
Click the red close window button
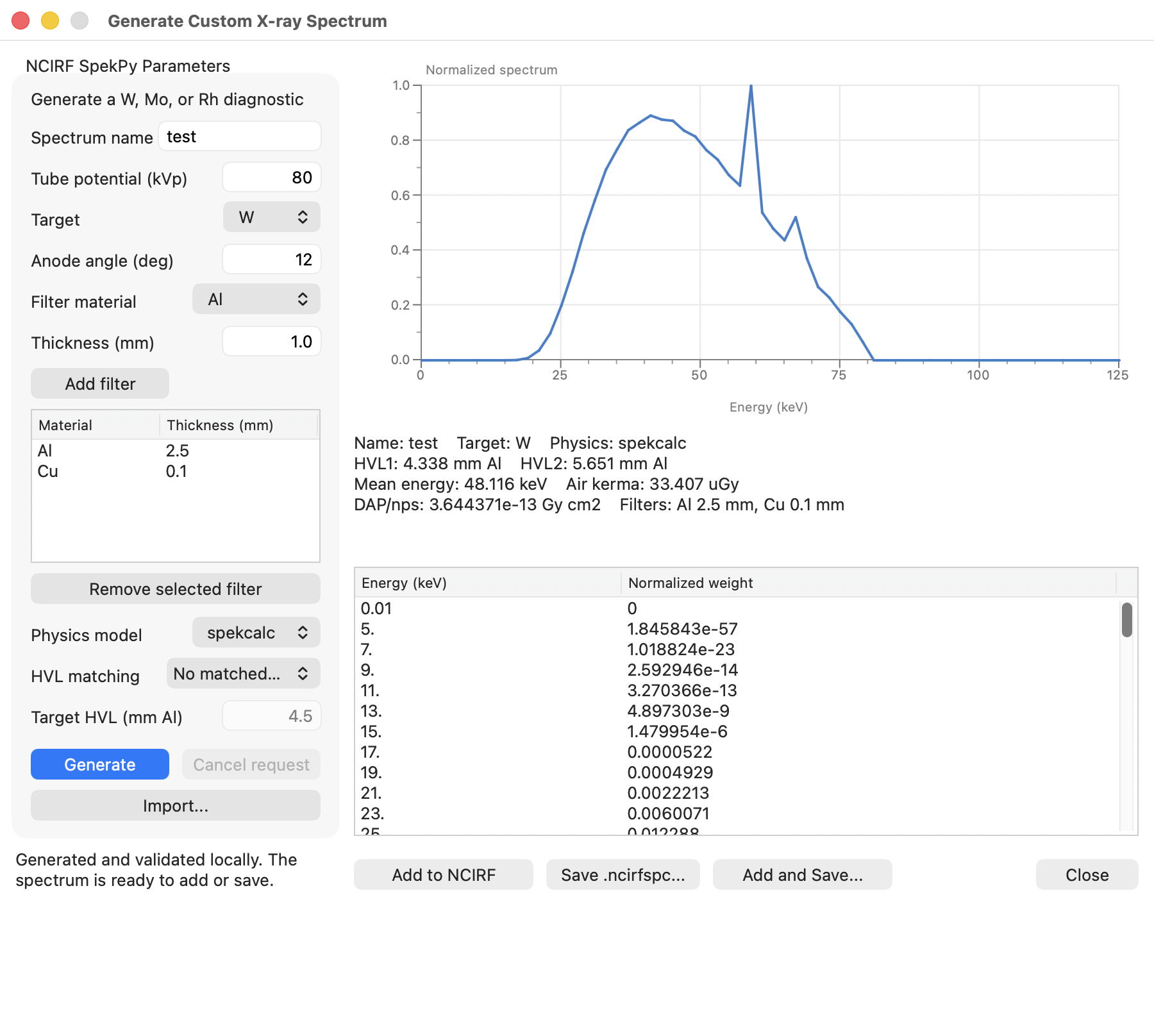21,21
